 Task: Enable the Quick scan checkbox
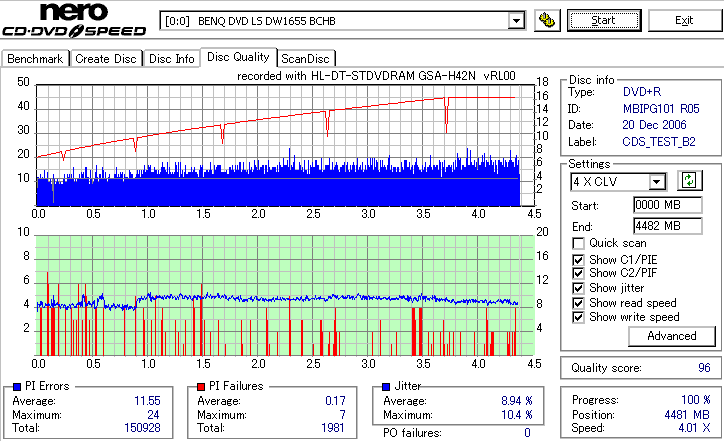tap(578, 243)
